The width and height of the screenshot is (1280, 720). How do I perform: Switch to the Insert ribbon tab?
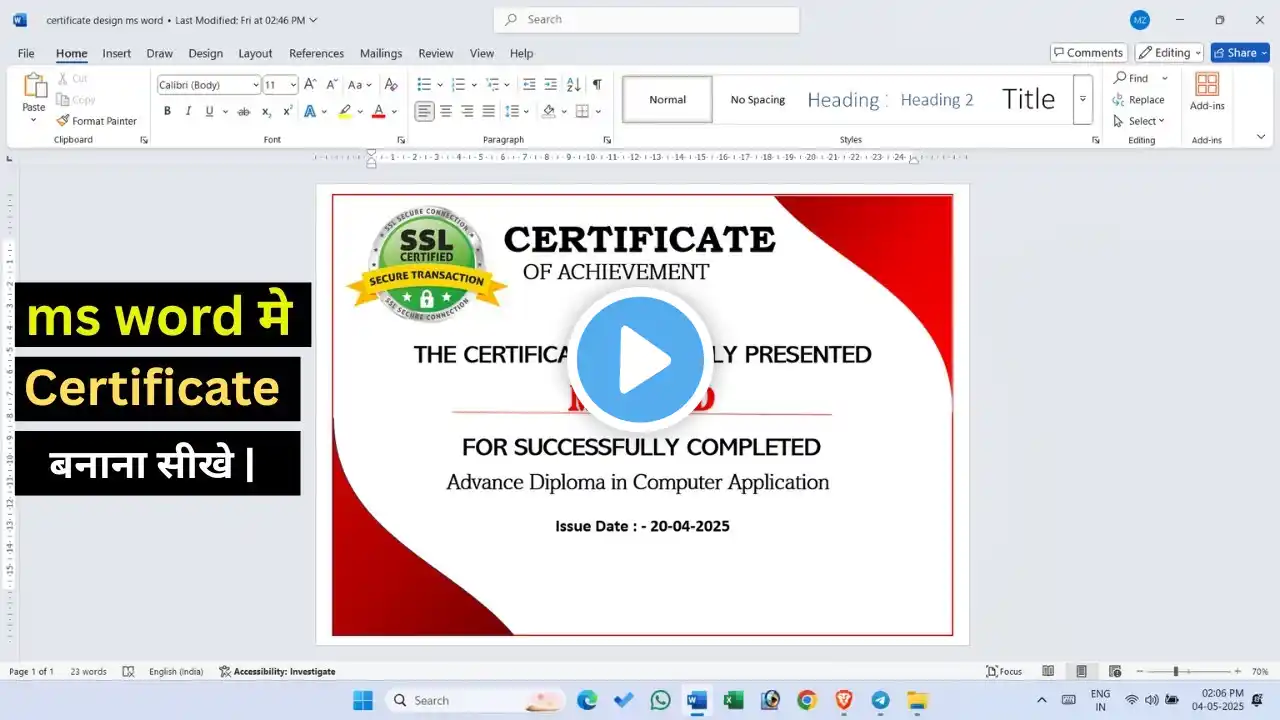coord(116,53)
